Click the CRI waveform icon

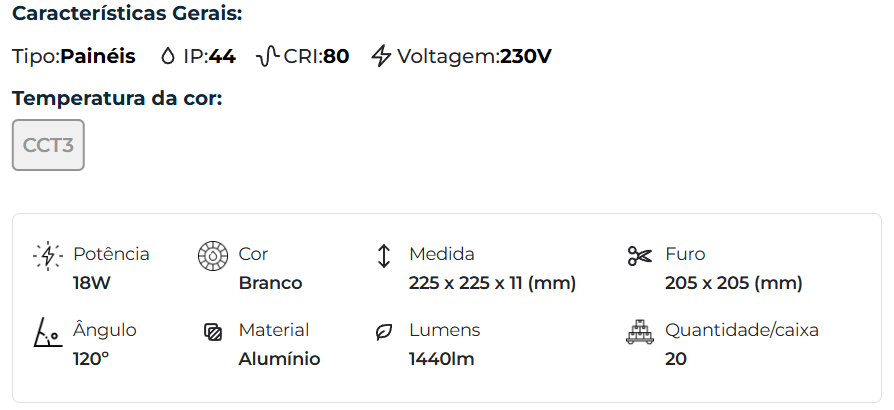267,56
